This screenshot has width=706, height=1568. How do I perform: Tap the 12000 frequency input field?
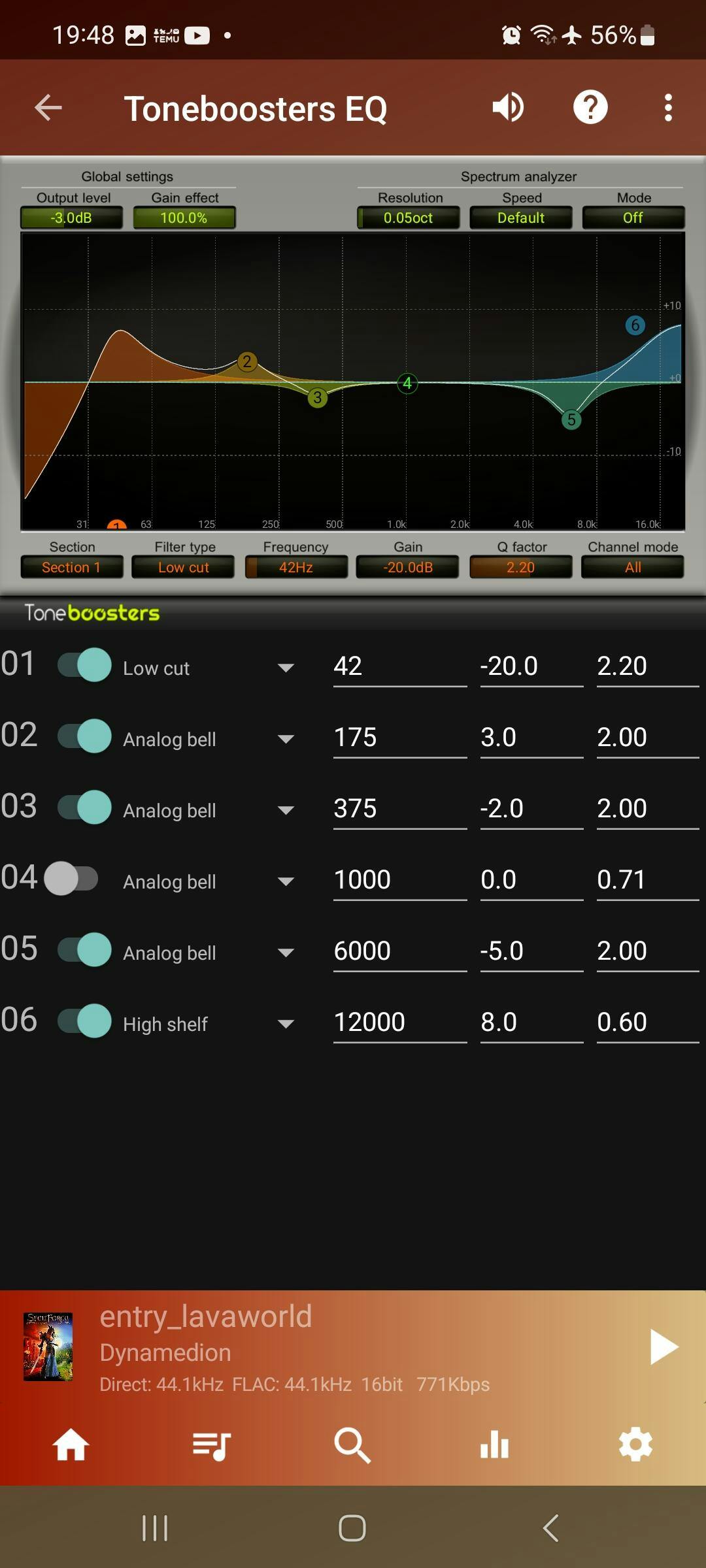[399, 1022]
